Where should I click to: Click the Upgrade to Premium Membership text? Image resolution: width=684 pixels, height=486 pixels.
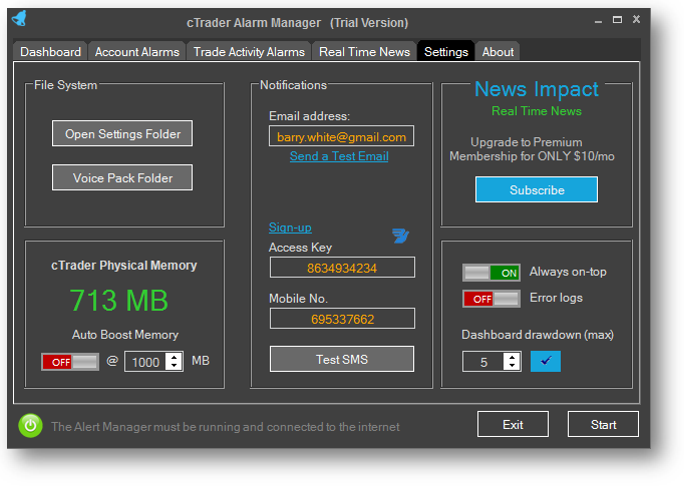pyautogui.click(x=532, y=149)
